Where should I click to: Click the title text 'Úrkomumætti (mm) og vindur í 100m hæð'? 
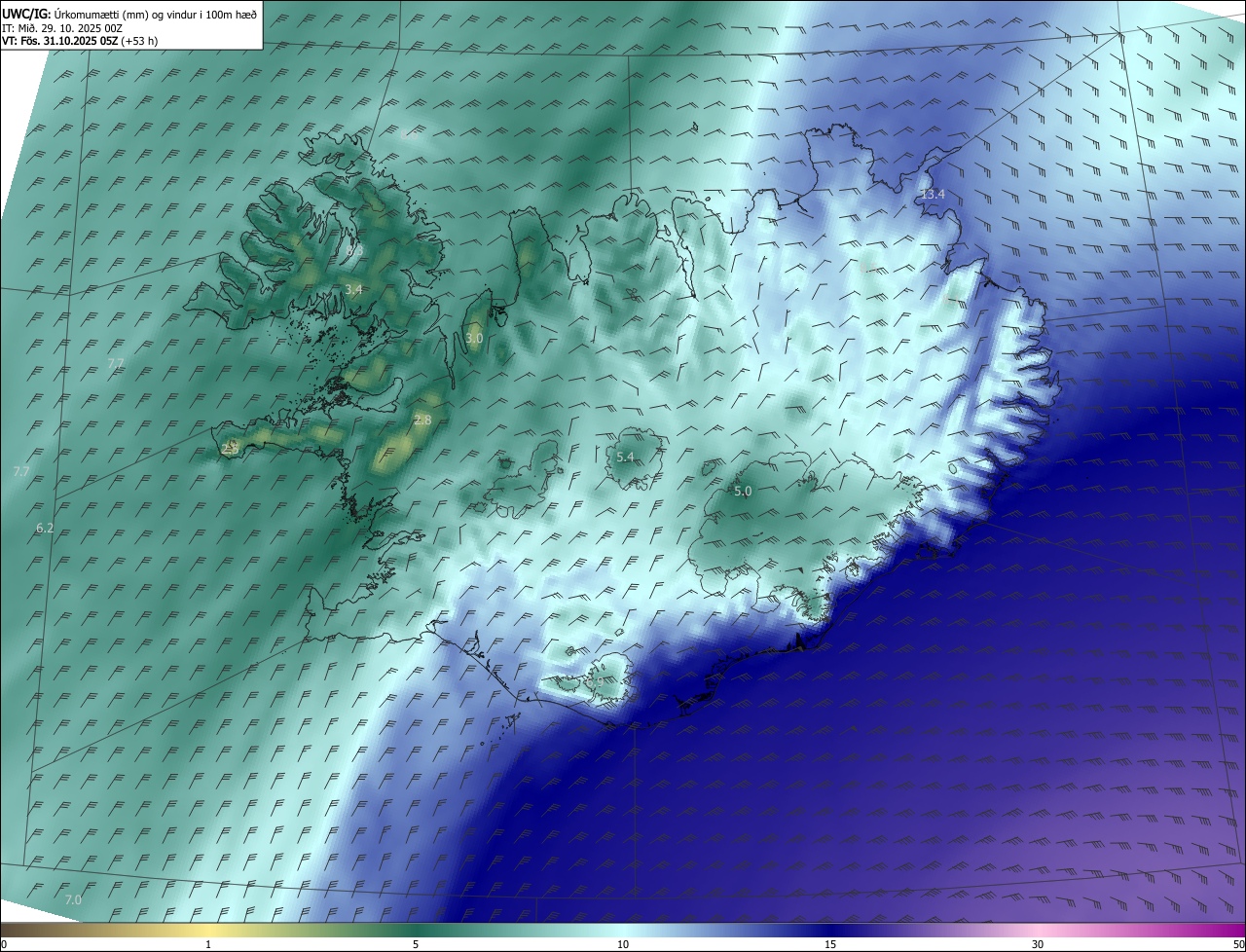157,14
